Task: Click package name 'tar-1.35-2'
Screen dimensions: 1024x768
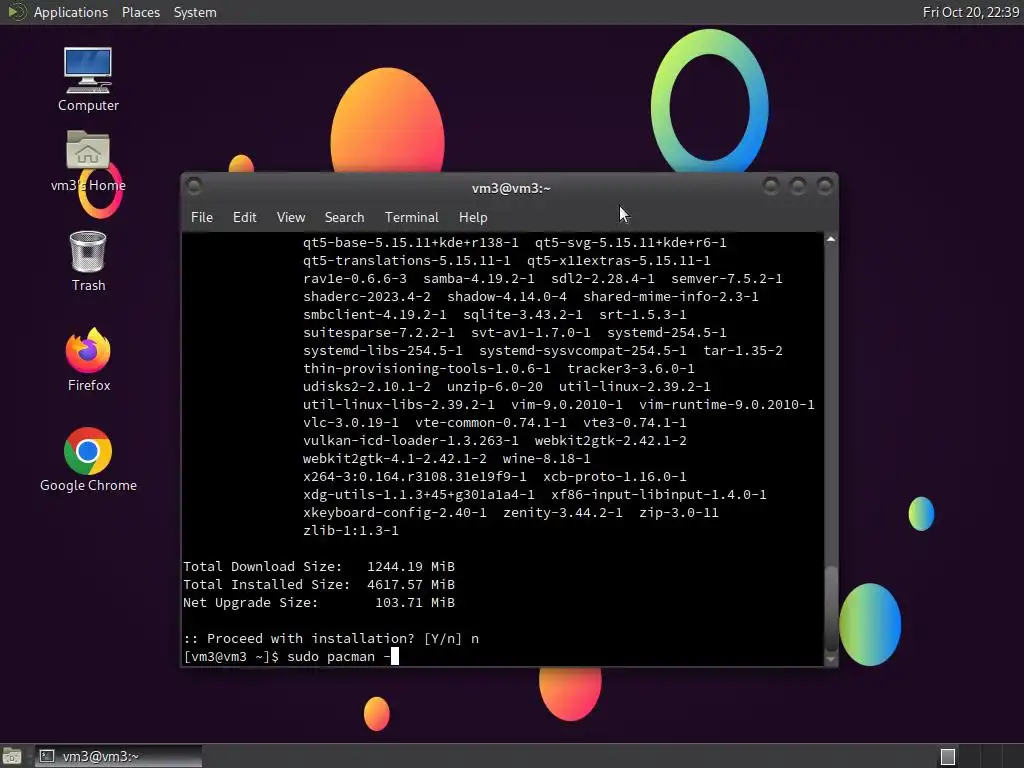Action: tap(743, 351)
